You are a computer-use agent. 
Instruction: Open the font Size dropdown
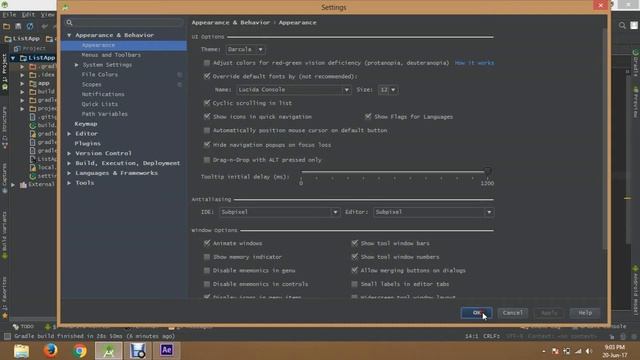[x=388, y=90]
